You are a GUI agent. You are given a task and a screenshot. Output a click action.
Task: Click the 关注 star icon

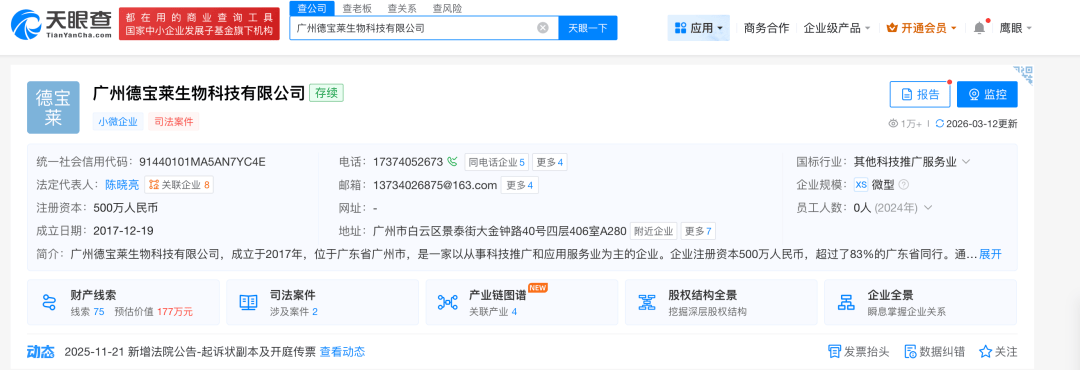coord(986,351)
